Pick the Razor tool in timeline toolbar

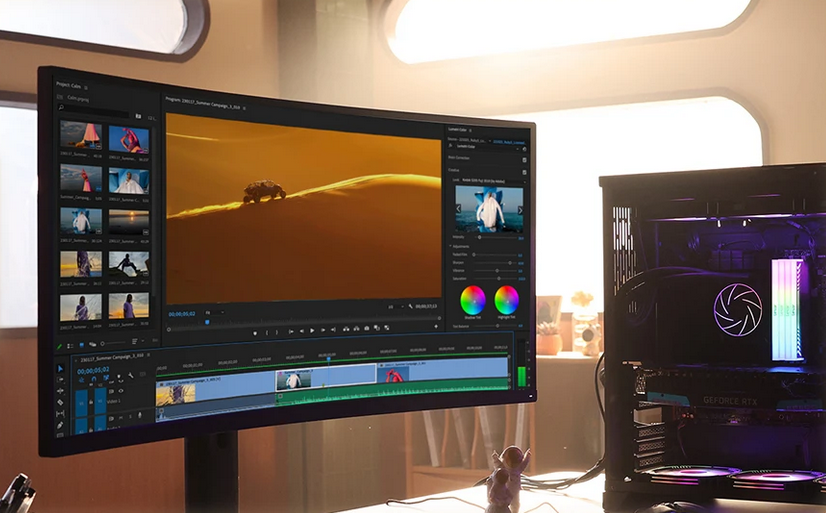(x=60, y=403)
